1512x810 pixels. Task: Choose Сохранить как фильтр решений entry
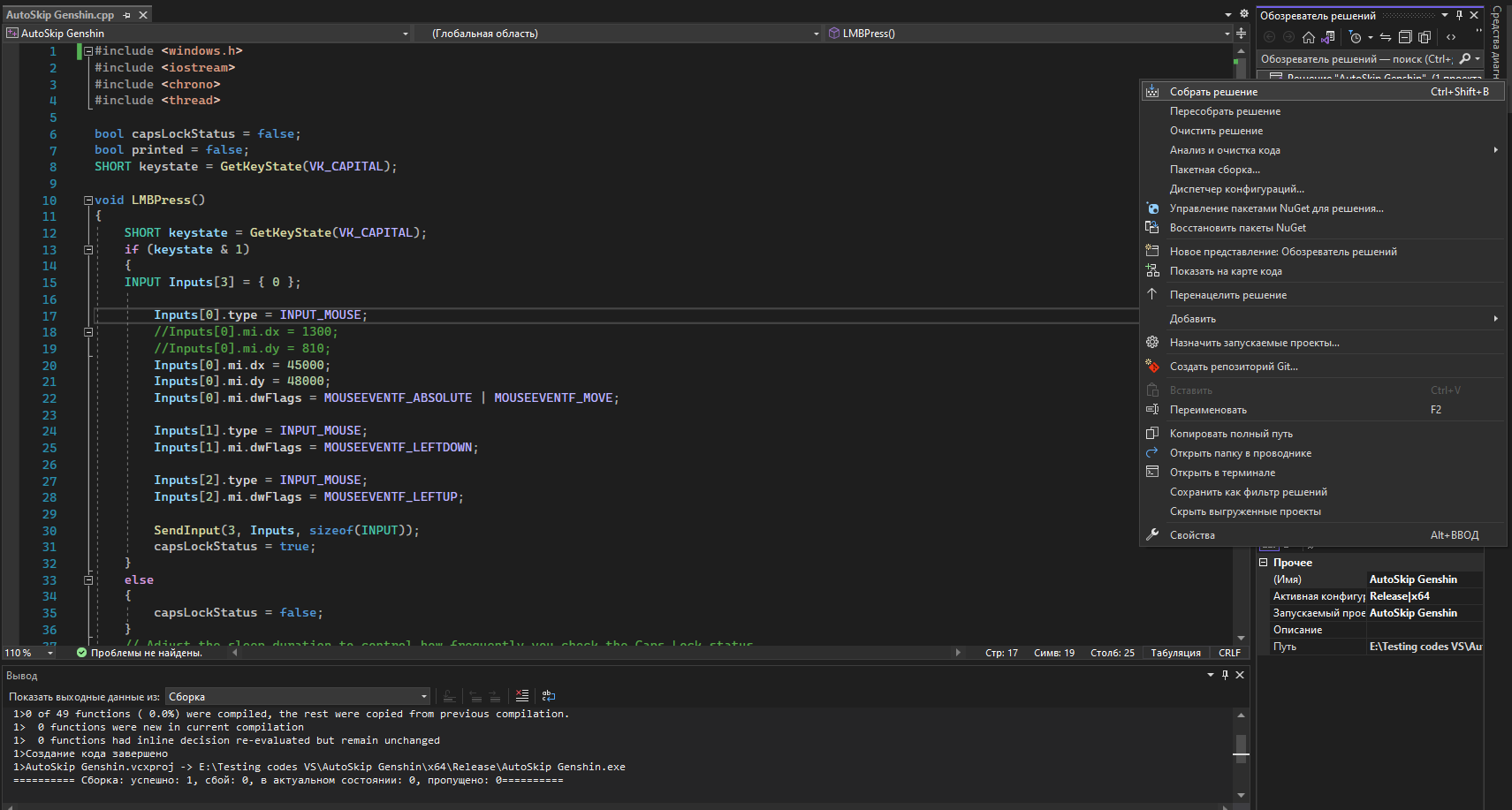(1323, 492)
